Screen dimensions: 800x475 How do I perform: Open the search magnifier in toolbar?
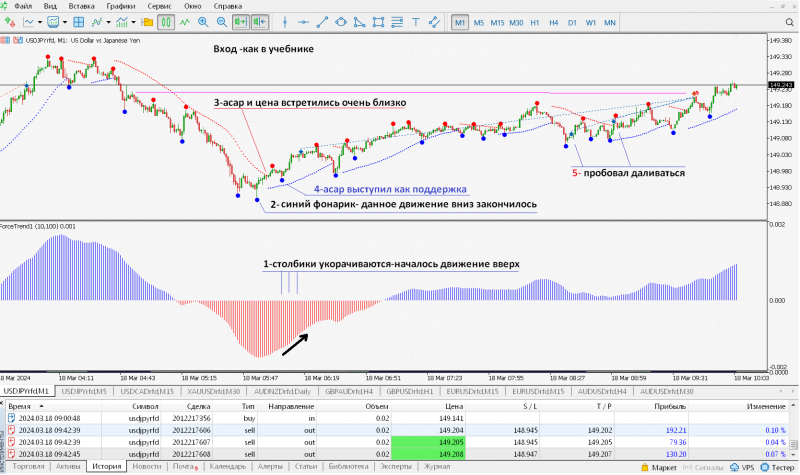(789, 22)
